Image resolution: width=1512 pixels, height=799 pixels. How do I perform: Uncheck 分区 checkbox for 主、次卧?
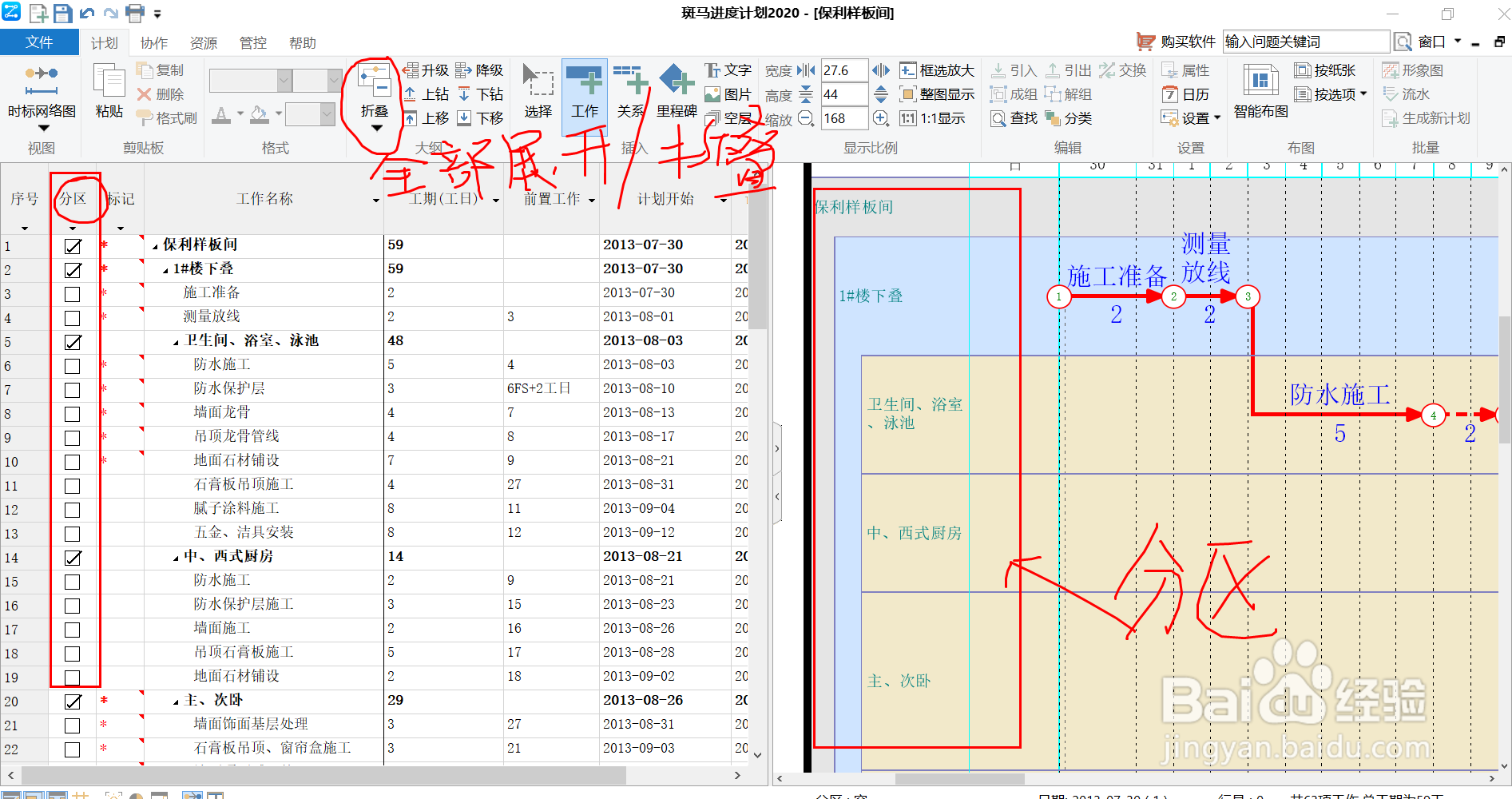click(x=73, y=702)
